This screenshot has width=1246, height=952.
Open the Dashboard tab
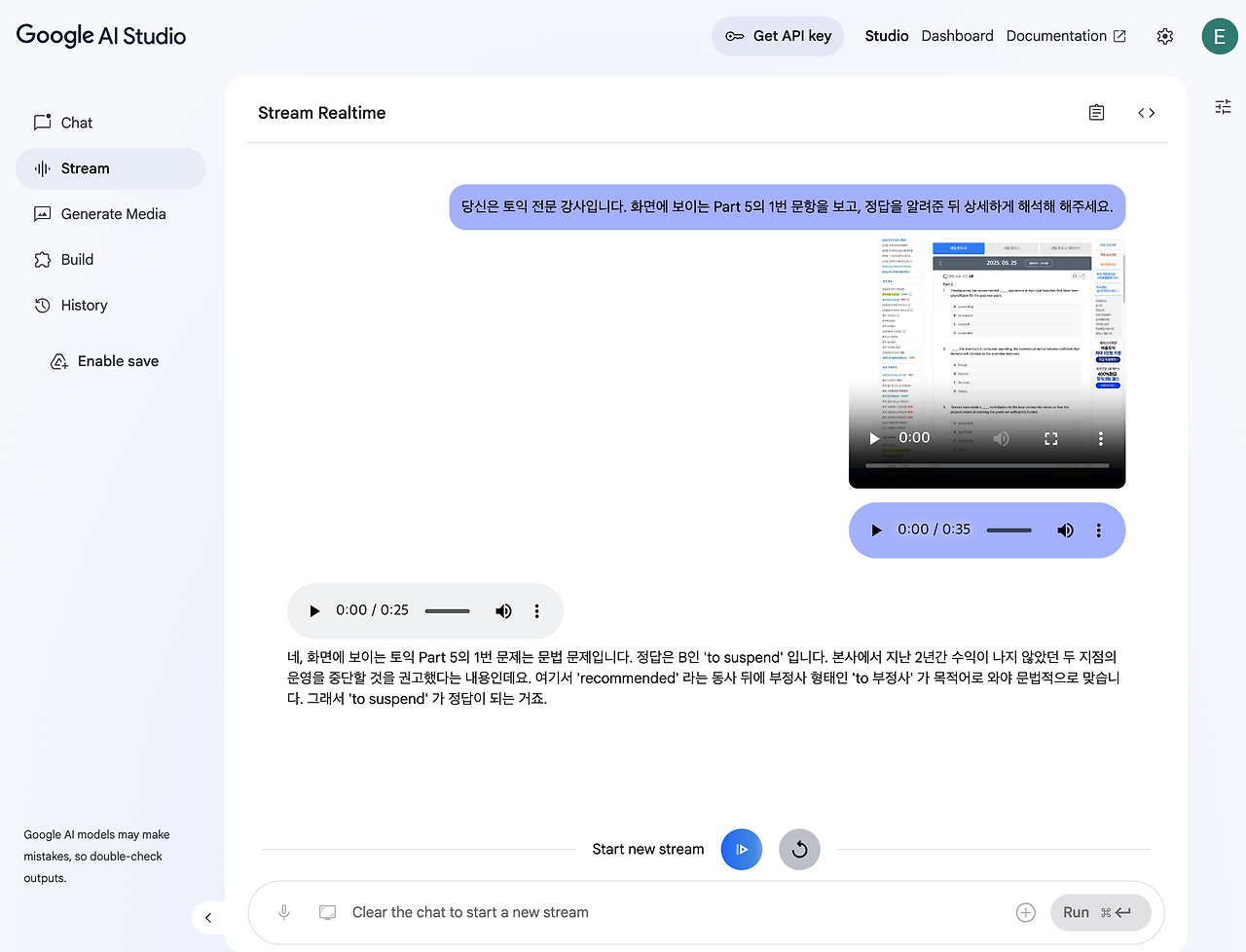tap(958, 36)
